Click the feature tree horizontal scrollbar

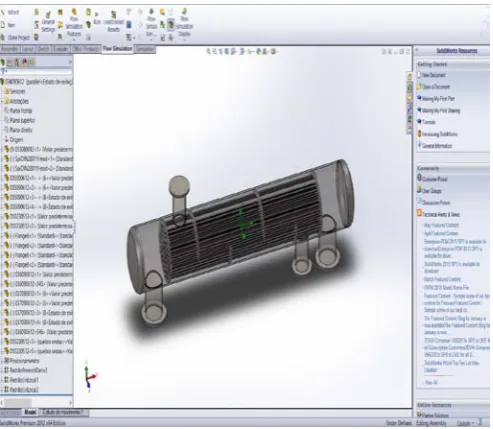click(x=36, y=402)
